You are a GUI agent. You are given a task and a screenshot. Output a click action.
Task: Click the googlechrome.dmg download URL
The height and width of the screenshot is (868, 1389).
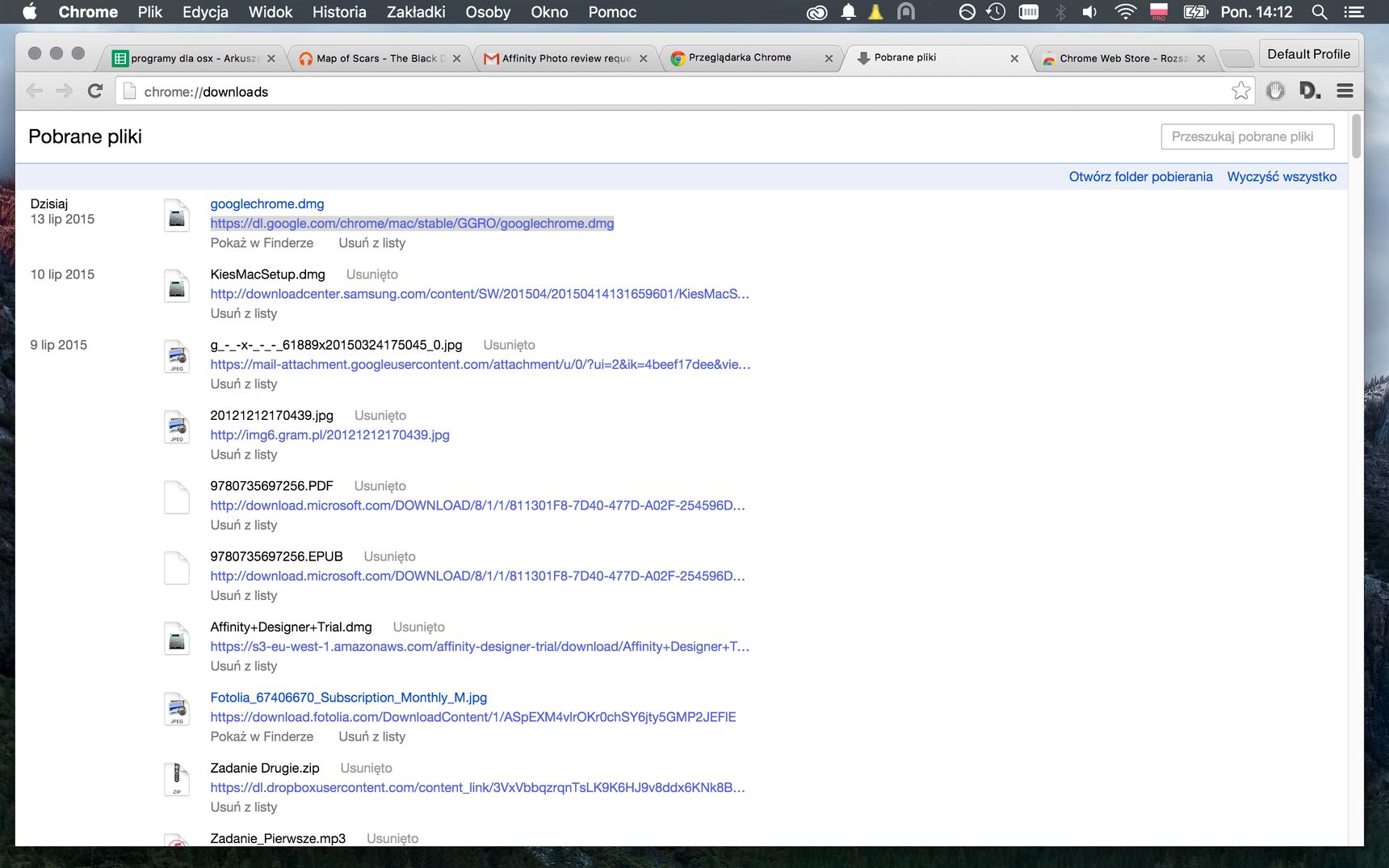[412, 224]
